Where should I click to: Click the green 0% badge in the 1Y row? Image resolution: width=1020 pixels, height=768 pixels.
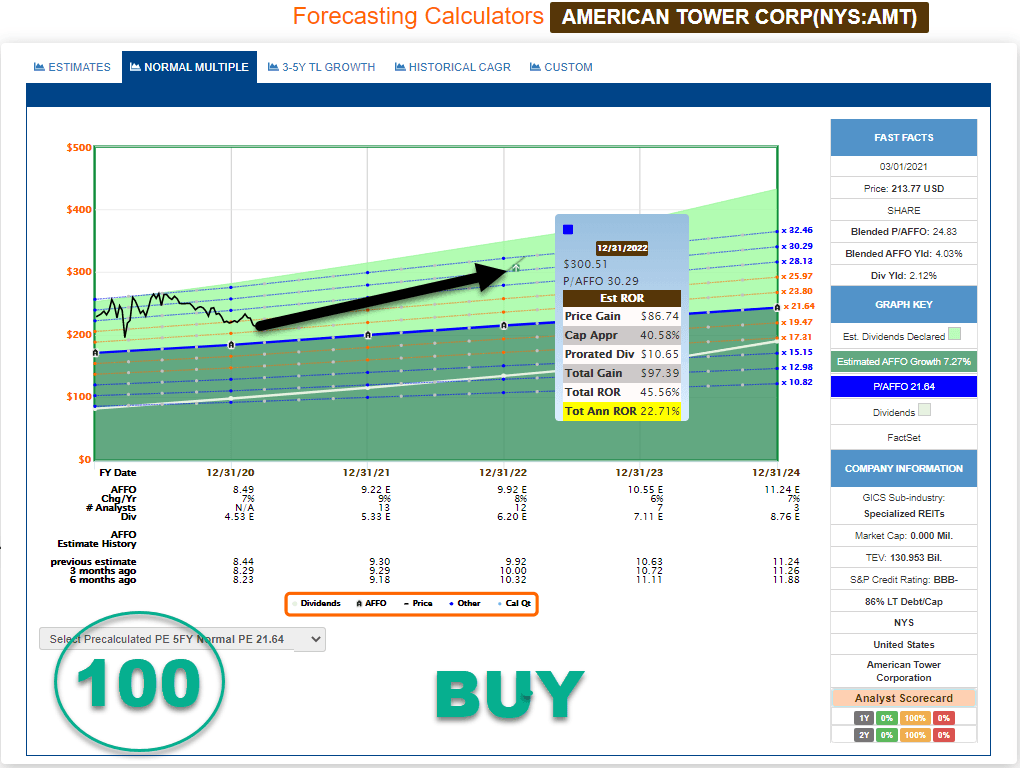tap(887, 718)
